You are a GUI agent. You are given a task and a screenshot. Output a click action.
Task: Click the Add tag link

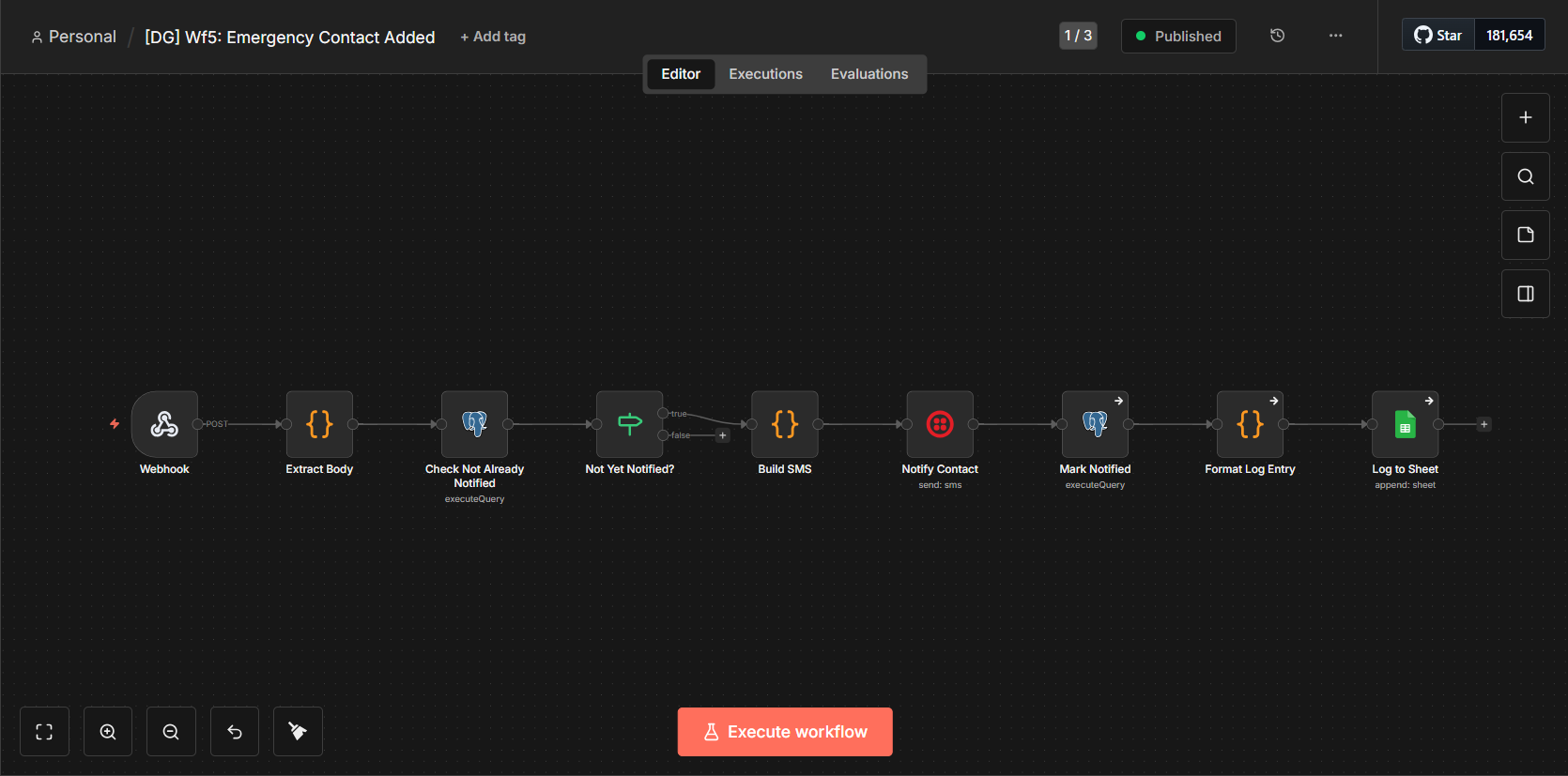pyautogui.click(x=493, y=37)
